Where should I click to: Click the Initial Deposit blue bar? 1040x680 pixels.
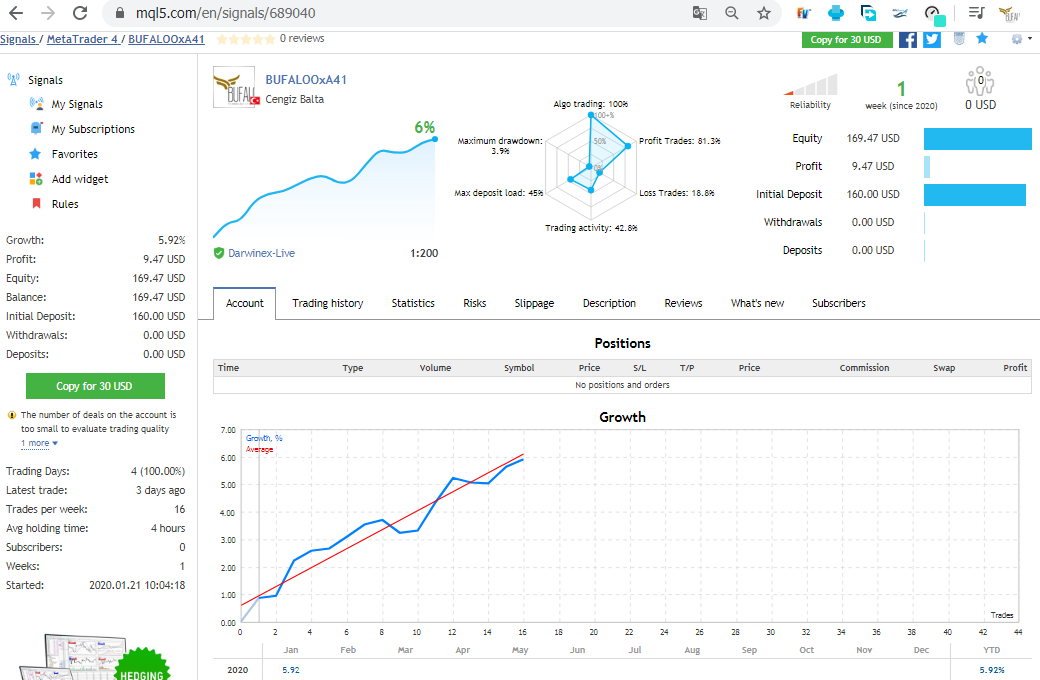974,194
